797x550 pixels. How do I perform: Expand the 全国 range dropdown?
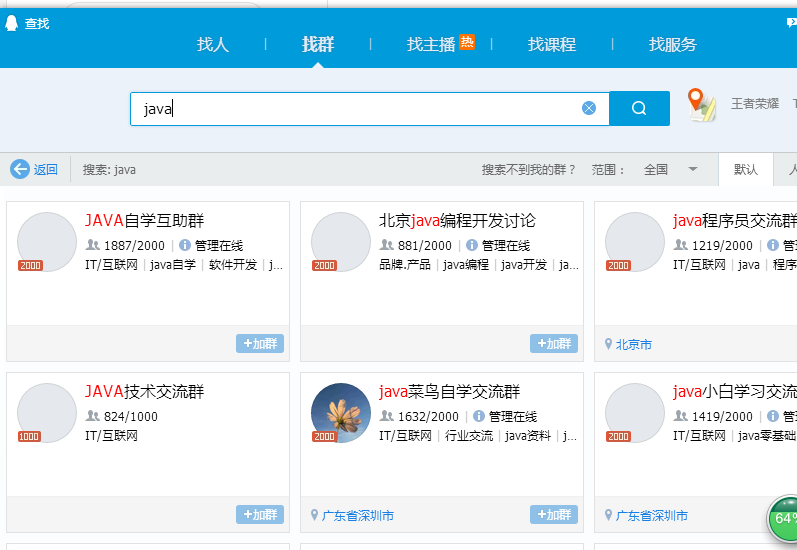click(692, 169)
